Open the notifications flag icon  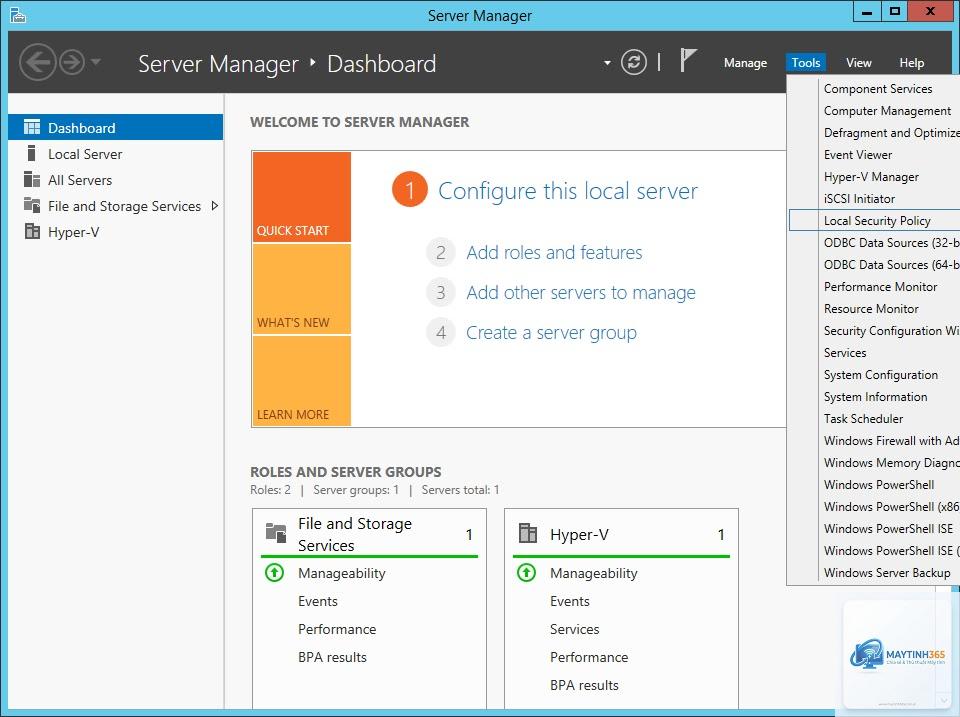coord(688,61)
